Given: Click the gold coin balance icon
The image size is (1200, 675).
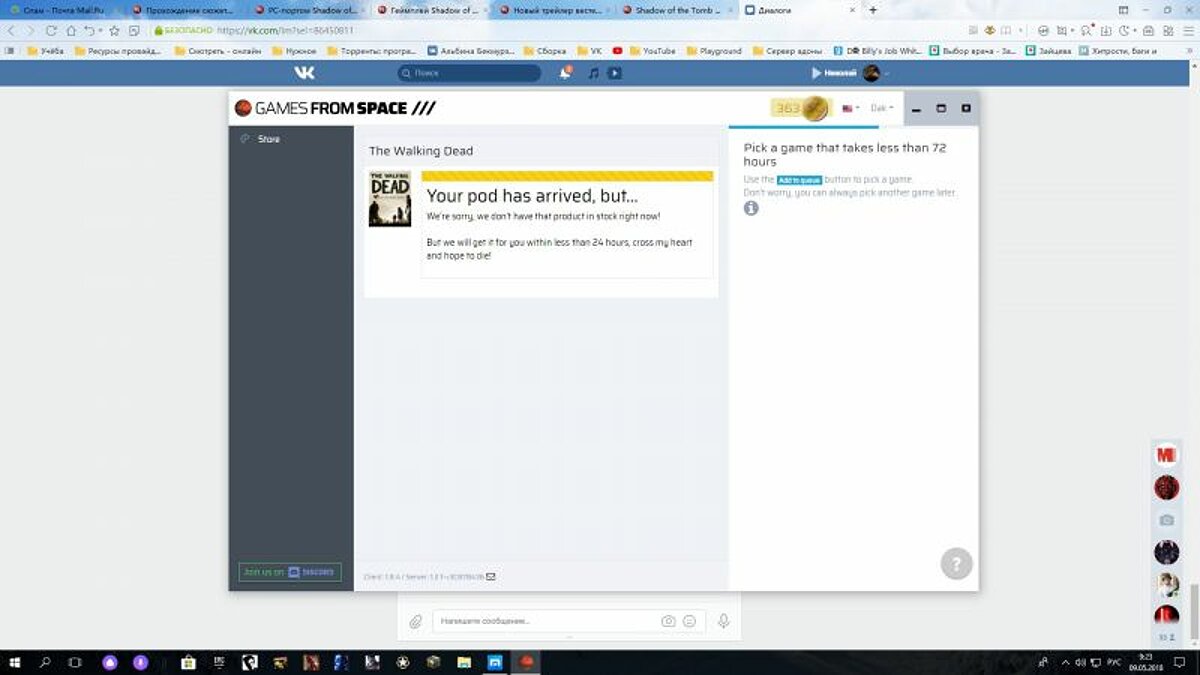Looking at the screenshot, I should tap(815, 108).
